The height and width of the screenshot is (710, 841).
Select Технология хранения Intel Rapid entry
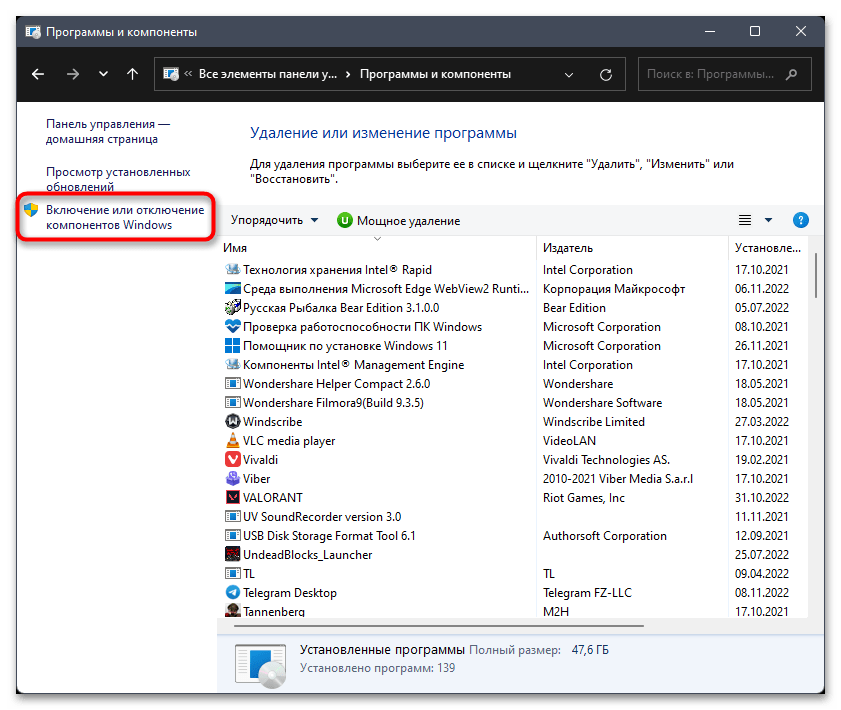click(337, 270)
